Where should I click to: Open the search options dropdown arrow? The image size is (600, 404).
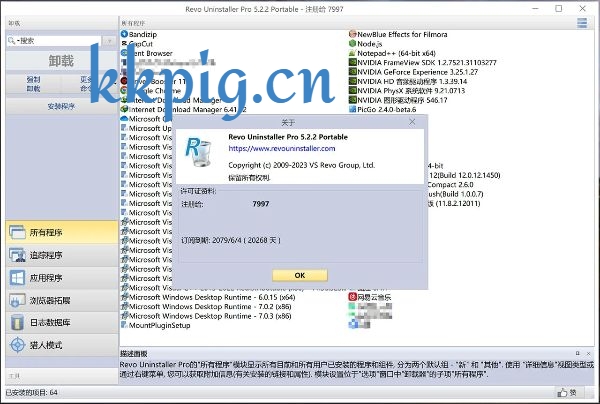109,41
